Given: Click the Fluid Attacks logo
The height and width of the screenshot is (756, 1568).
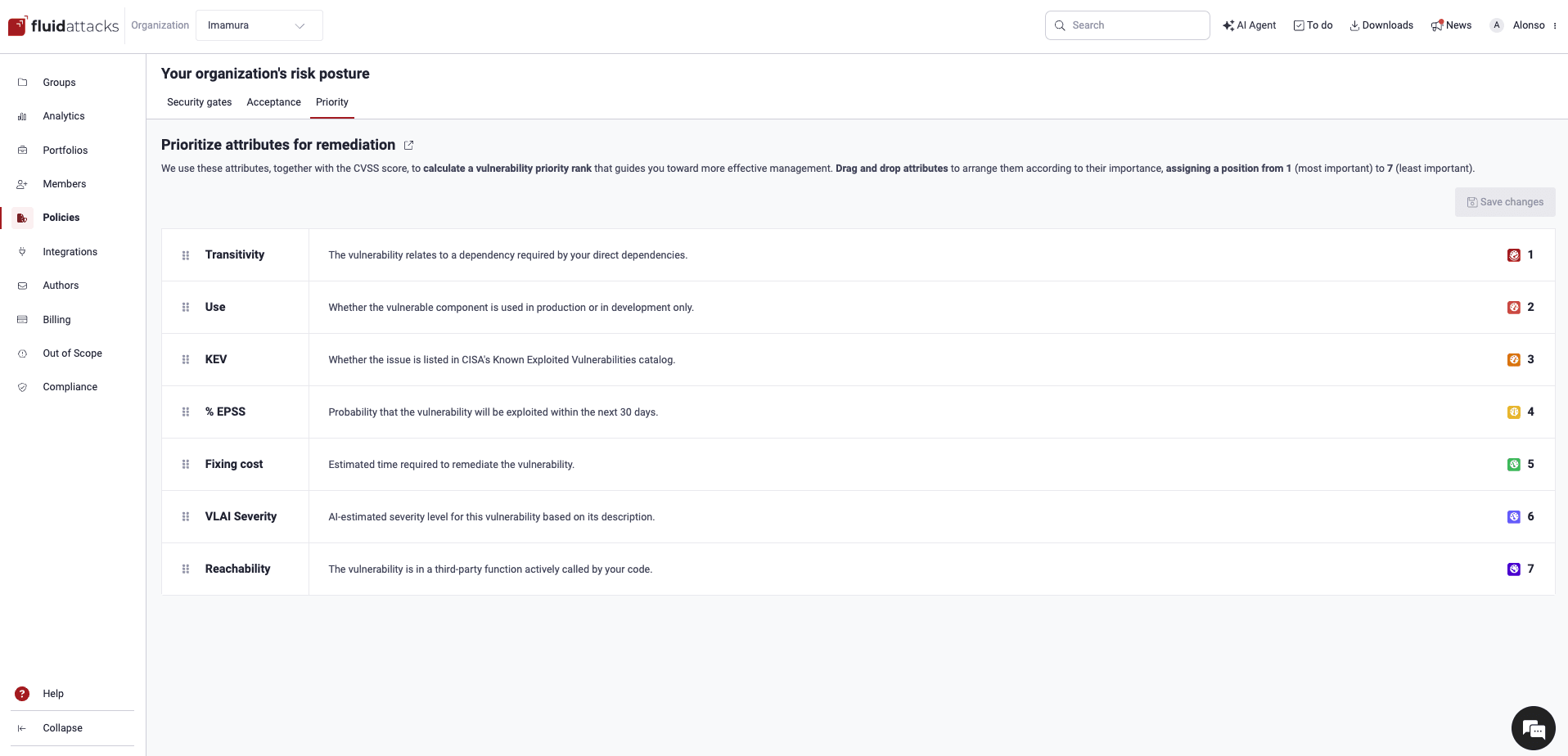Looking at the screenshot, I should pyautogui.click(x=63, y=26).
